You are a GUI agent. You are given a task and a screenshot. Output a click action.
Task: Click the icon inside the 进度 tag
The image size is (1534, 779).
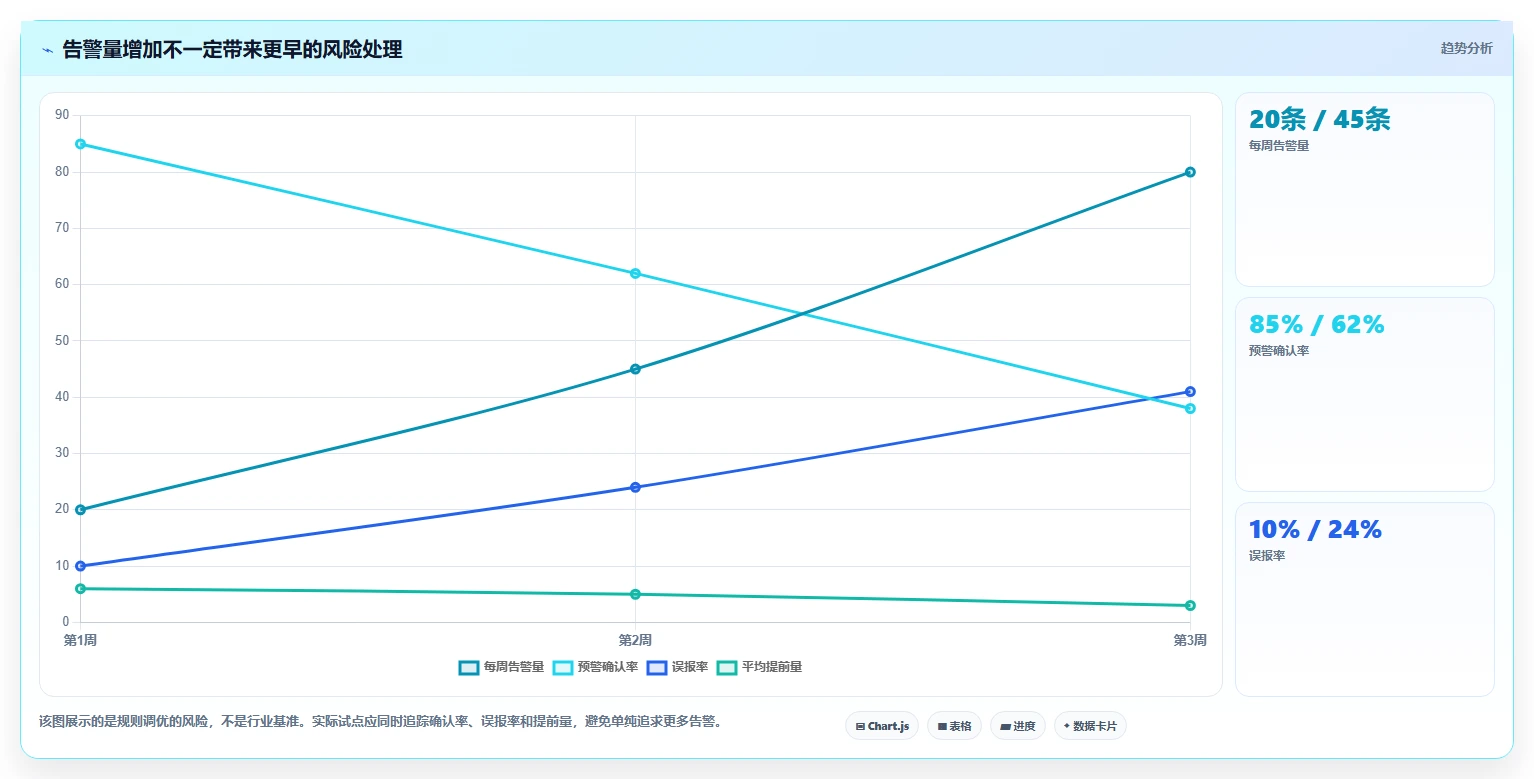[x=1005, y=727]
